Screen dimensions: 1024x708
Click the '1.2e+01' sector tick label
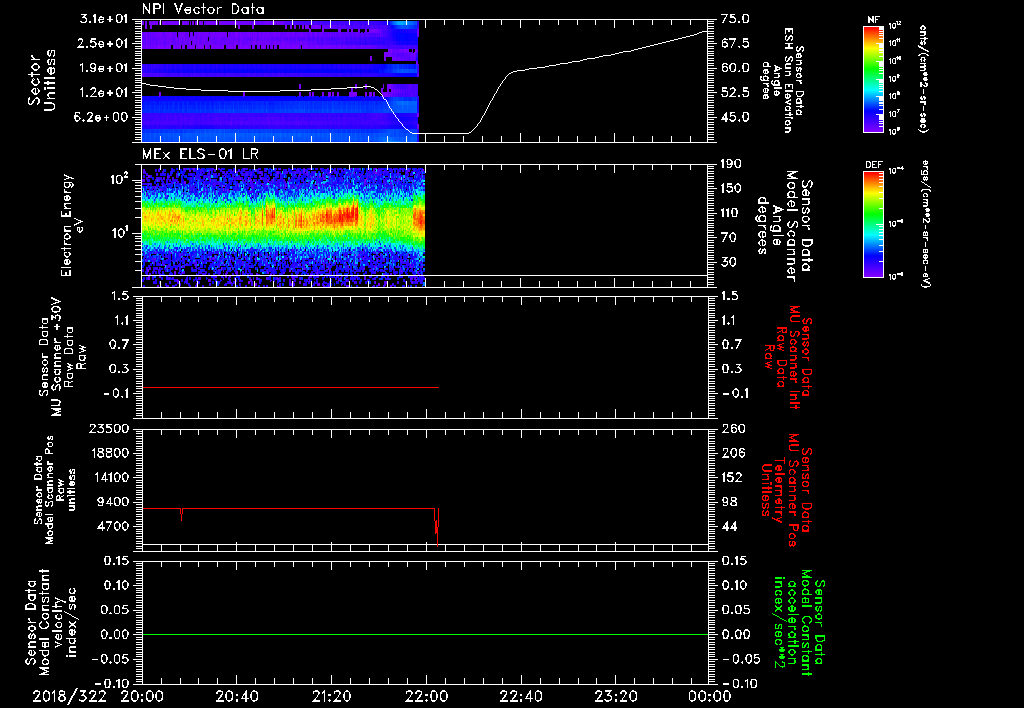[x=104, y=93]
